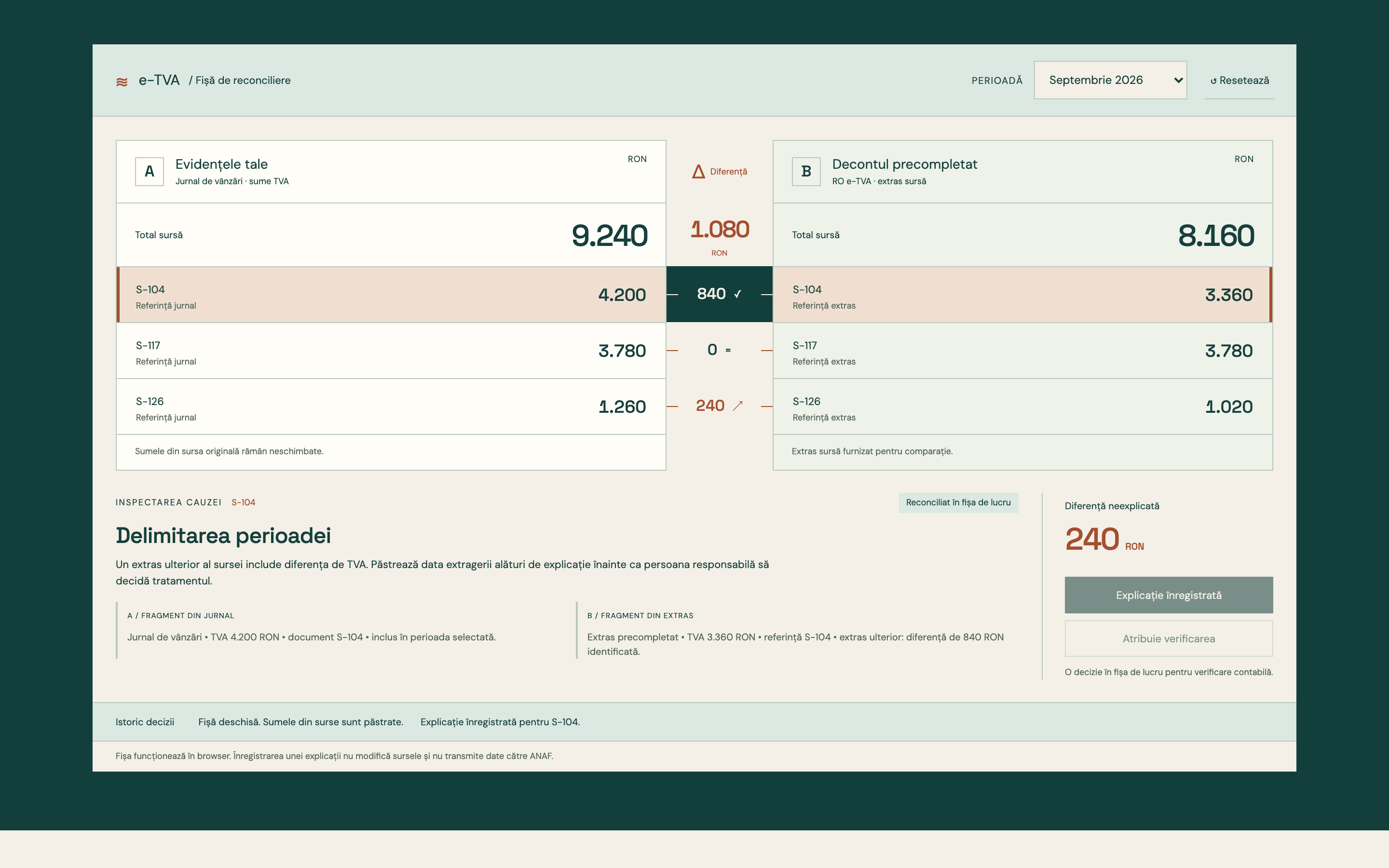The width and height of the screenshot is (1389, 868).
Task: Open the Septembrie 2026 period dropdown
Action: 1110,81
